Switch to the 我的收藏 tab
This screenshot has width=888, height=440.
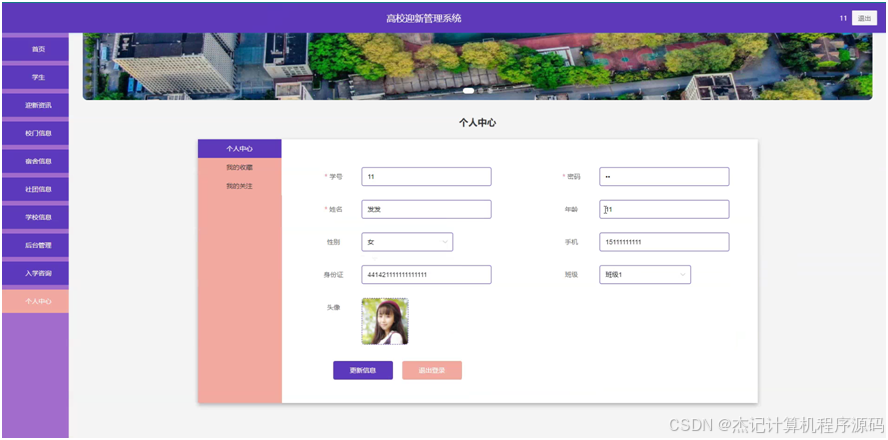[x=240, y=168]
